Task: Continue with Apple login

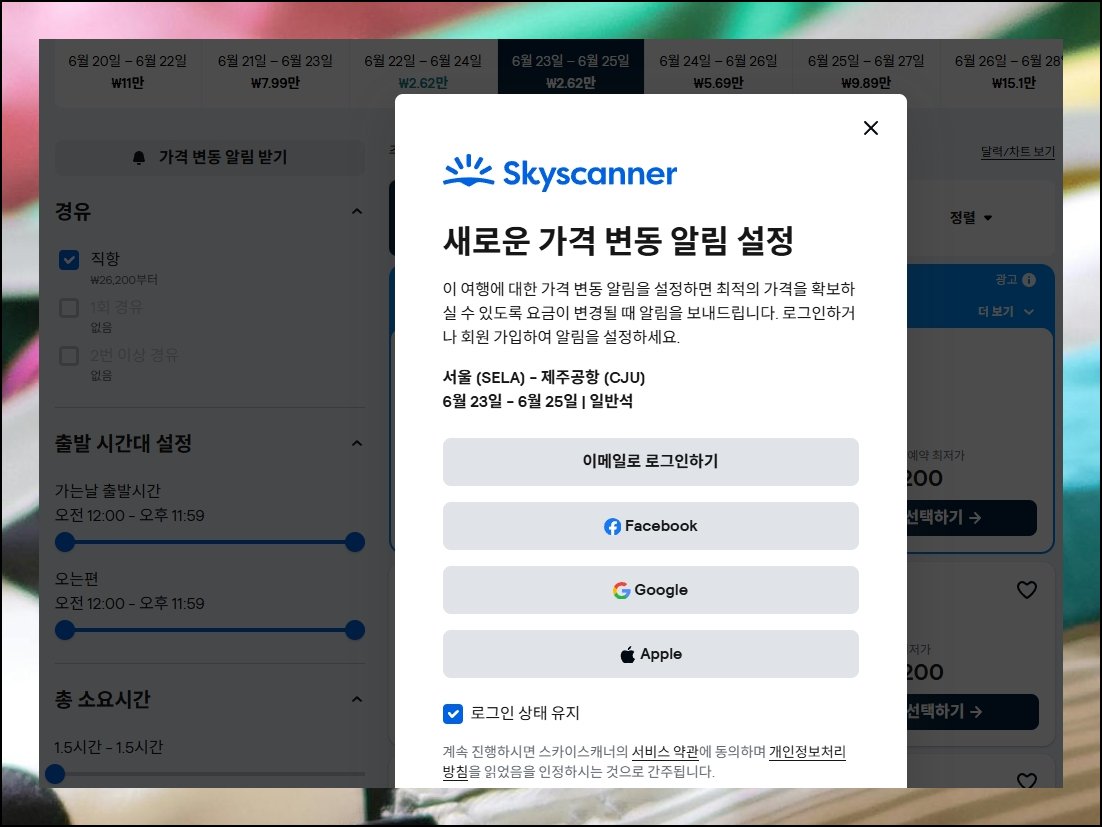Action: point(650,654)
